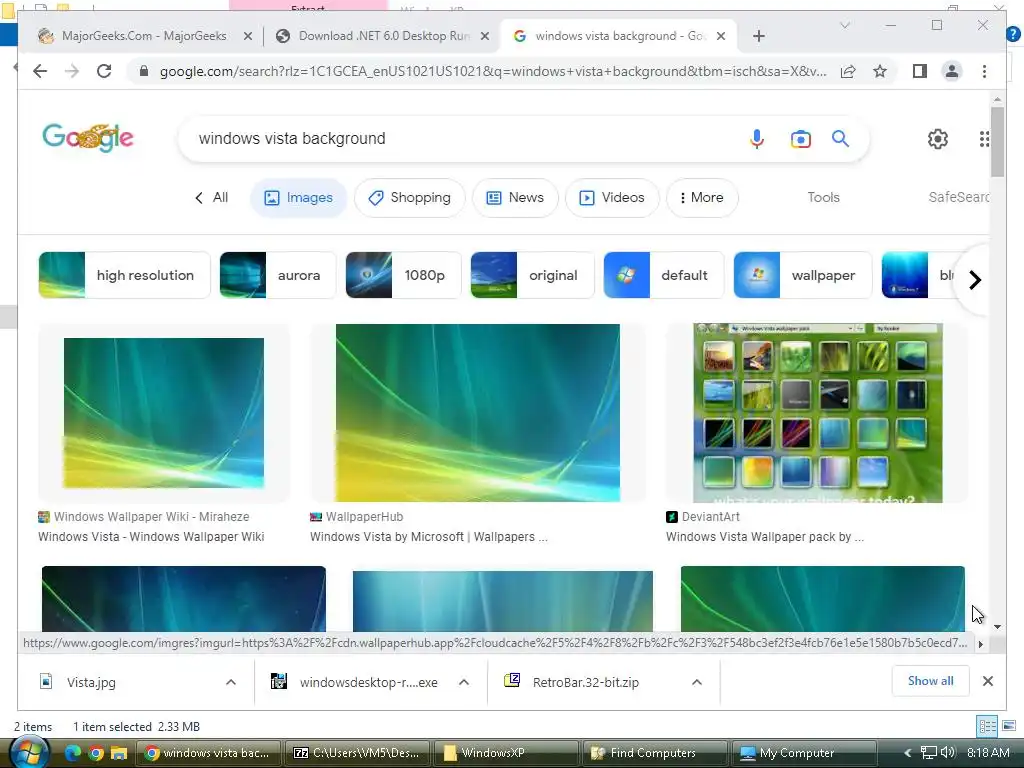1024x768 pixels.
Task: Open search Tools options
Action: pyautogui.click(x=824, y=197)
